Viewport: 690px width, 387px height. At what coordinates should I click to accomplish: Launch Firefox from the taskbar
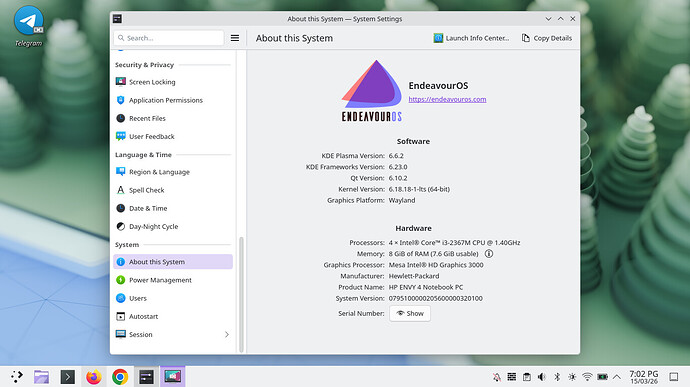[x=94, y=377]
